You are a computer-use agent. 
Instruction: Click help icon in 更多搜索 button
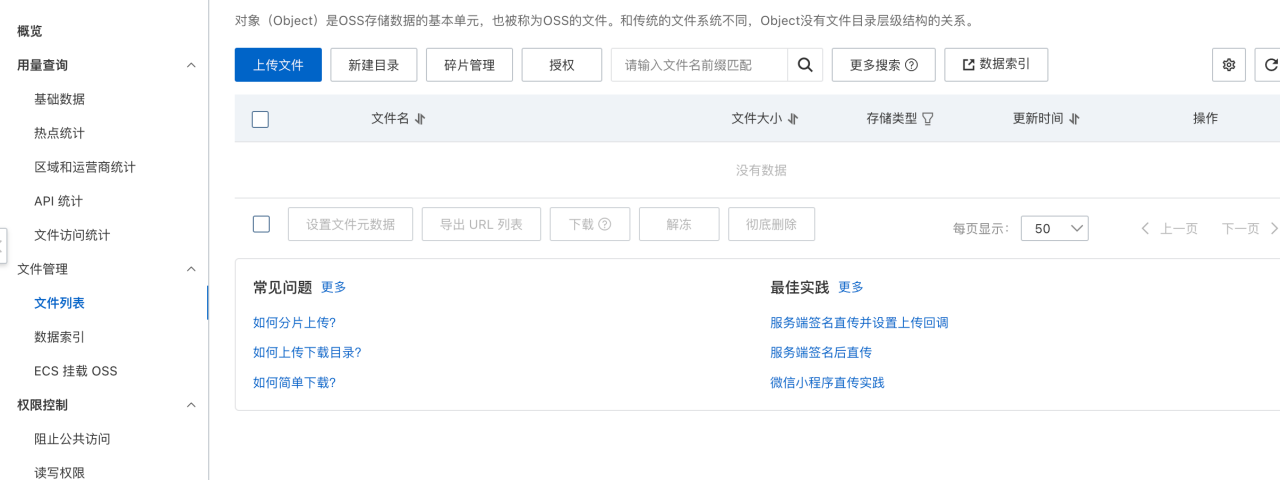pyautogui.click(x=911, y=65)
